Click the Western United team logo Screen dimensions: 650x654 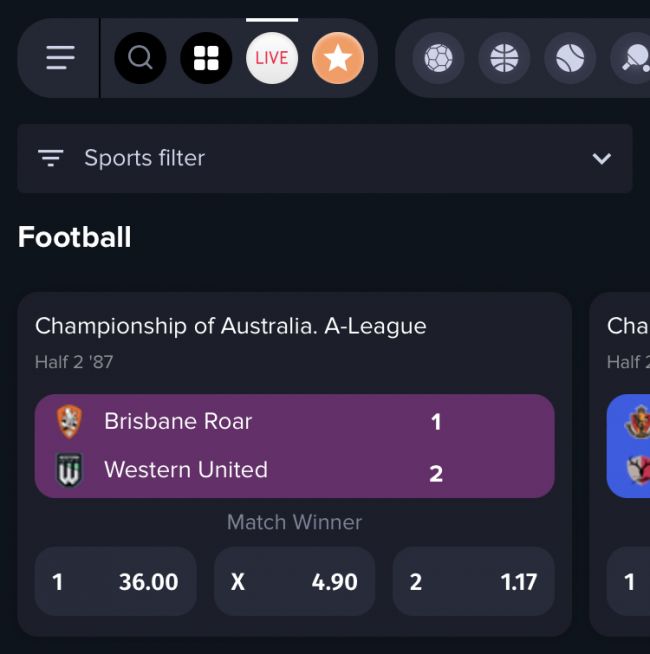tap(69, 470)
